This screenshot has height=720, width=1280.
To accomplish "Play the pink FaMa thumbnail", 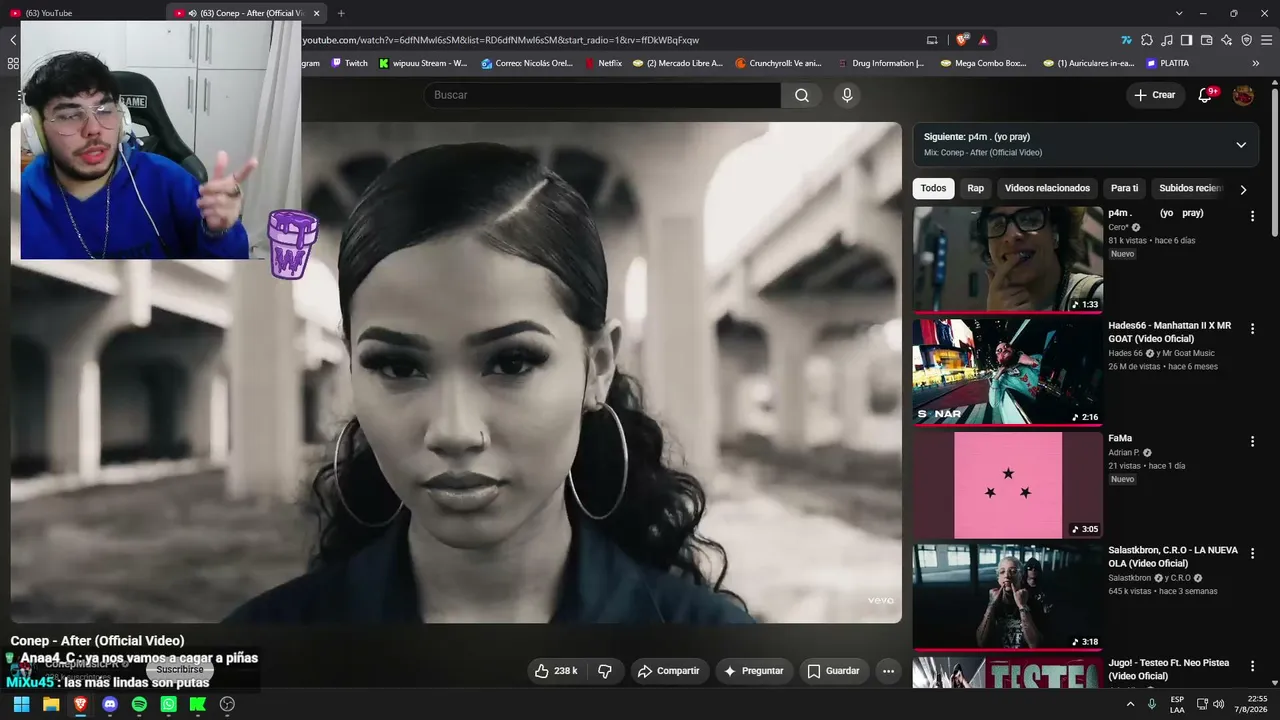I will point(1008,485).
